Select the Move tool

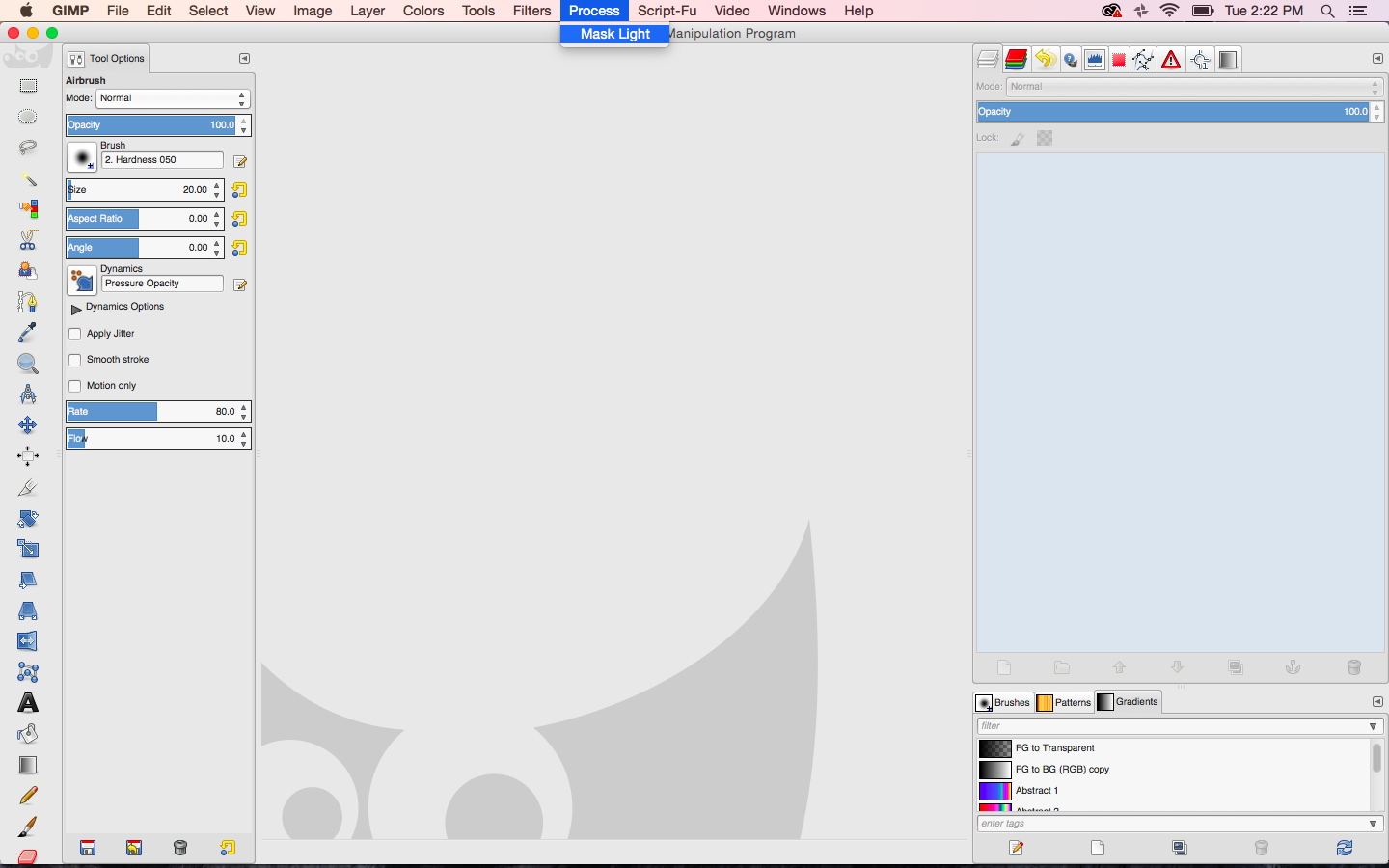28,425
